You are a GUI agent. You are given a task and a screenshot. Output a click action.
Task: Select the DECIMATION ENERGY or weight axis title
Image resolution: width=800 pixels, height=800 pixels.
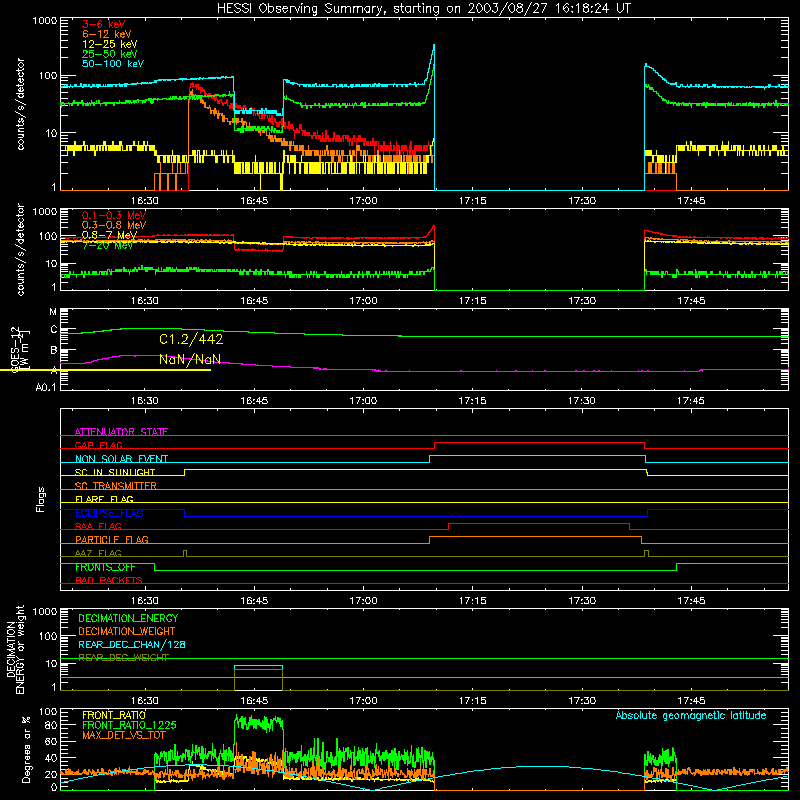tap(15, 649)
